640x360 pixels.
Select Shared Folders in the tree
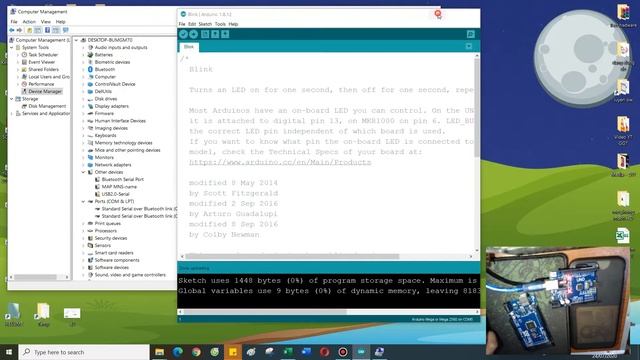43,69
